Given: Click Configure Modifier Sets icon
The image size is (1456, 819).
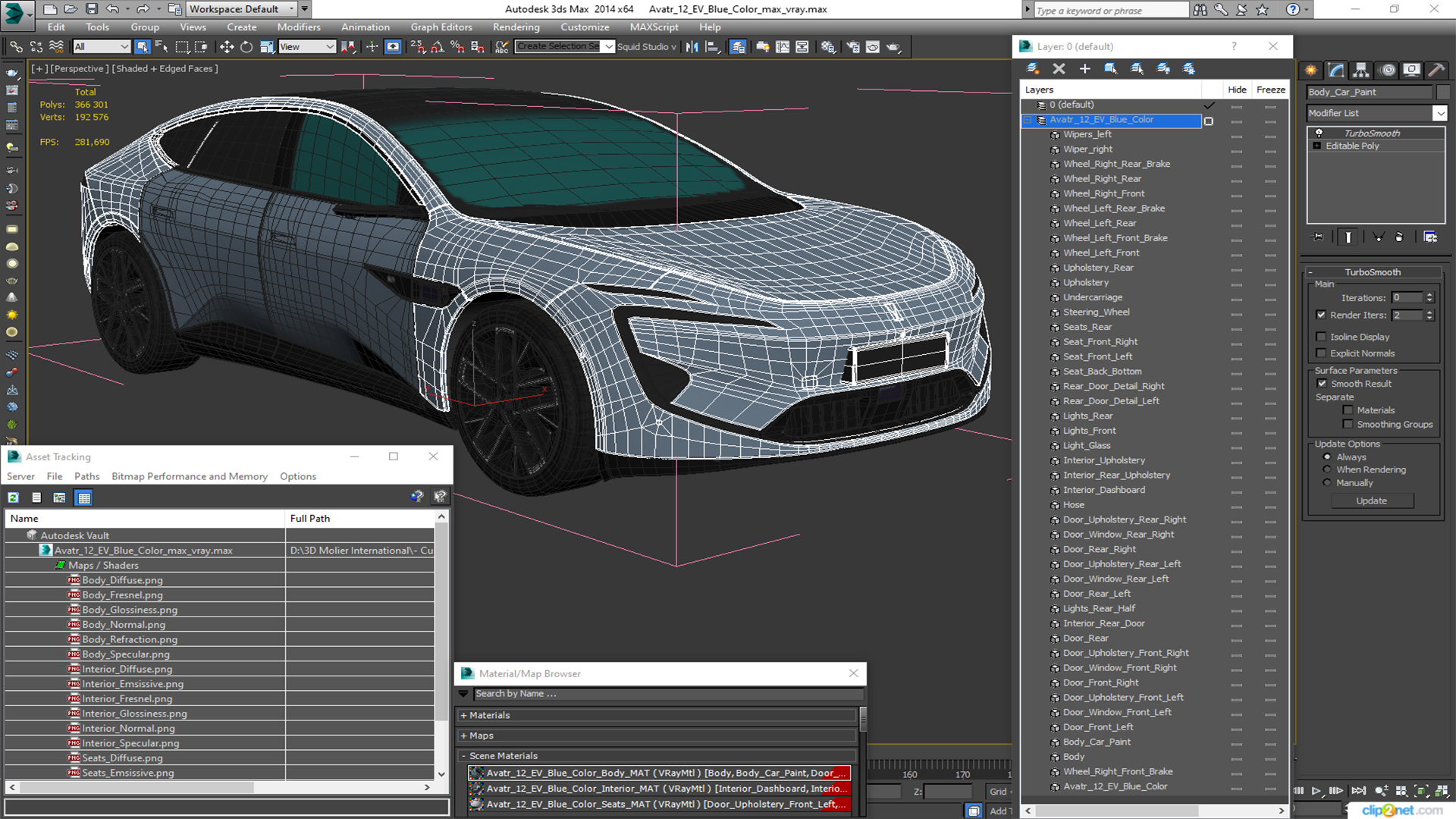Looking at the screenshot, I should pos(1430,237).
